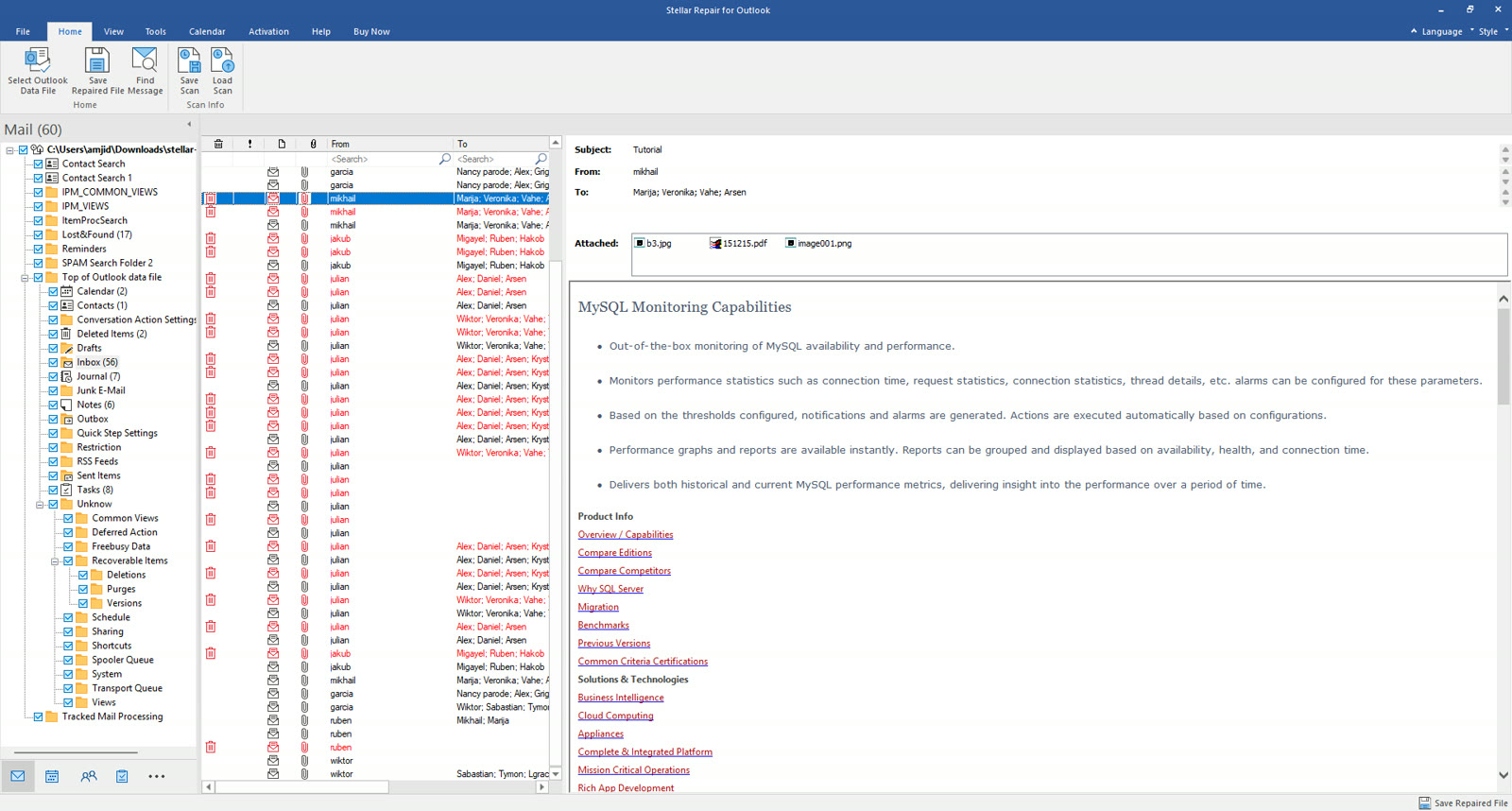Click deleted-items trash column header icon
This screenshot has width=1512, height=811.
point(218,144)
